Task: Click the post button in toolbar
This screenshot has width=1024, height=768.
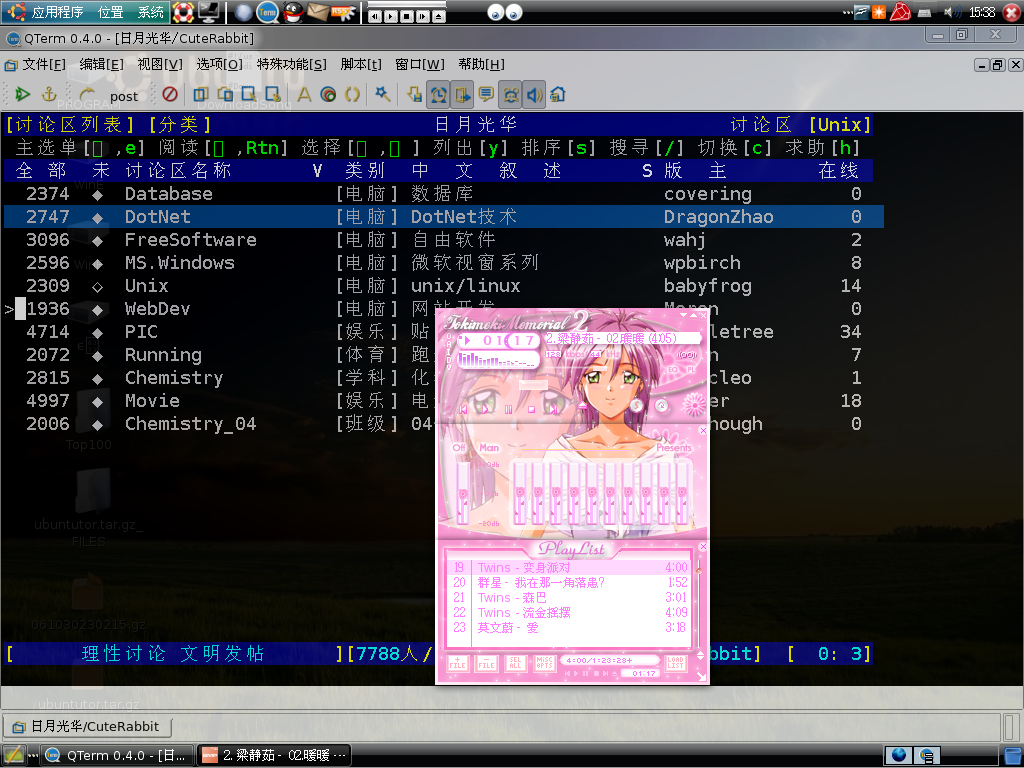Action: [124, 97]
